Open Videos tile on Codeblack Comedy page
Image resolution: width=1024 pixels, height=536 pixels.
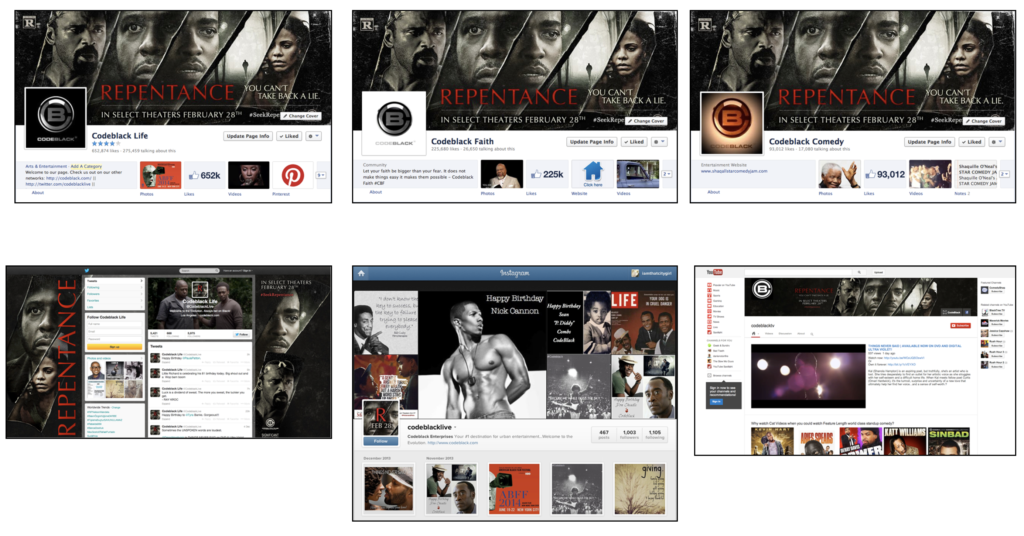(x=930, y=174)
